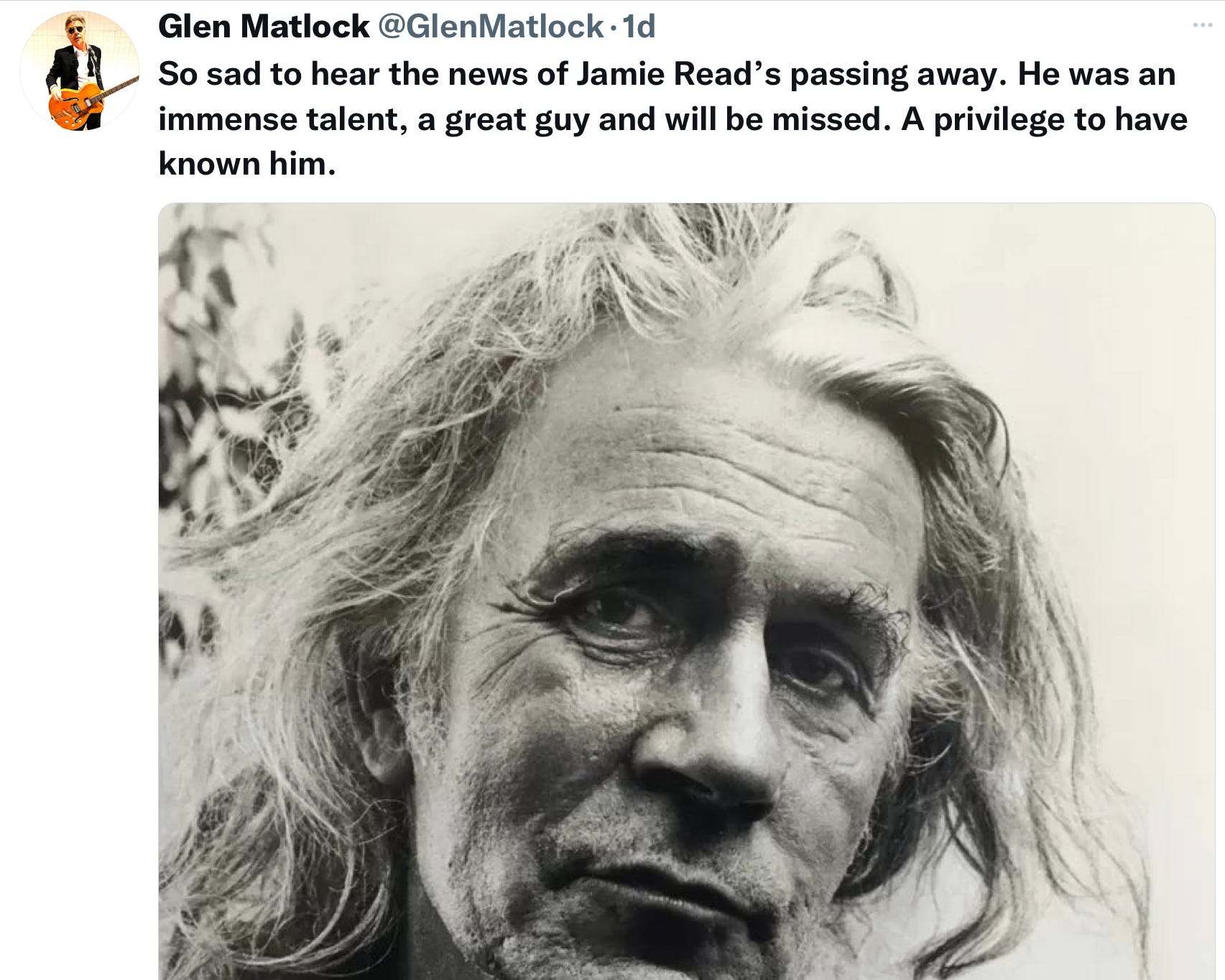Click "known him." on the tweet's last line
This screenshot has width=1225, height=980.
coord(247,164)
